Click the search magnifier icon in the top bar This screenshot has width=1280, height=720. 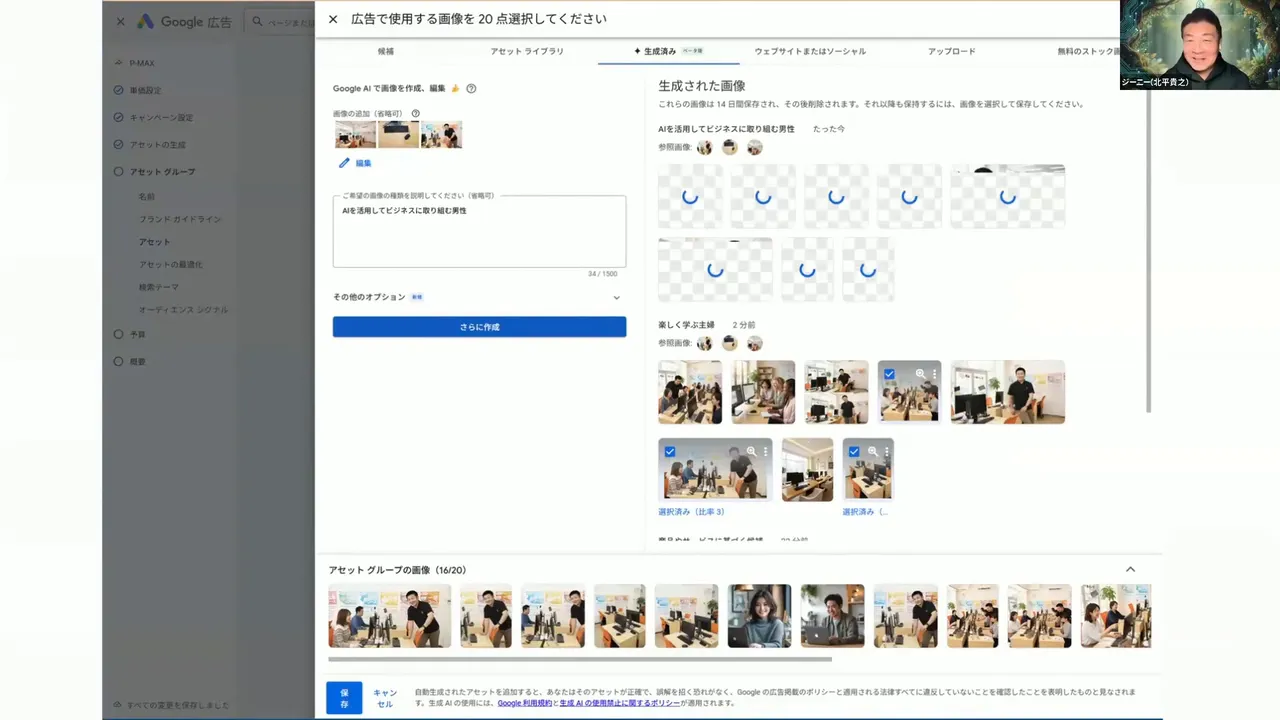pyautogui.click(x=257, y=22)
